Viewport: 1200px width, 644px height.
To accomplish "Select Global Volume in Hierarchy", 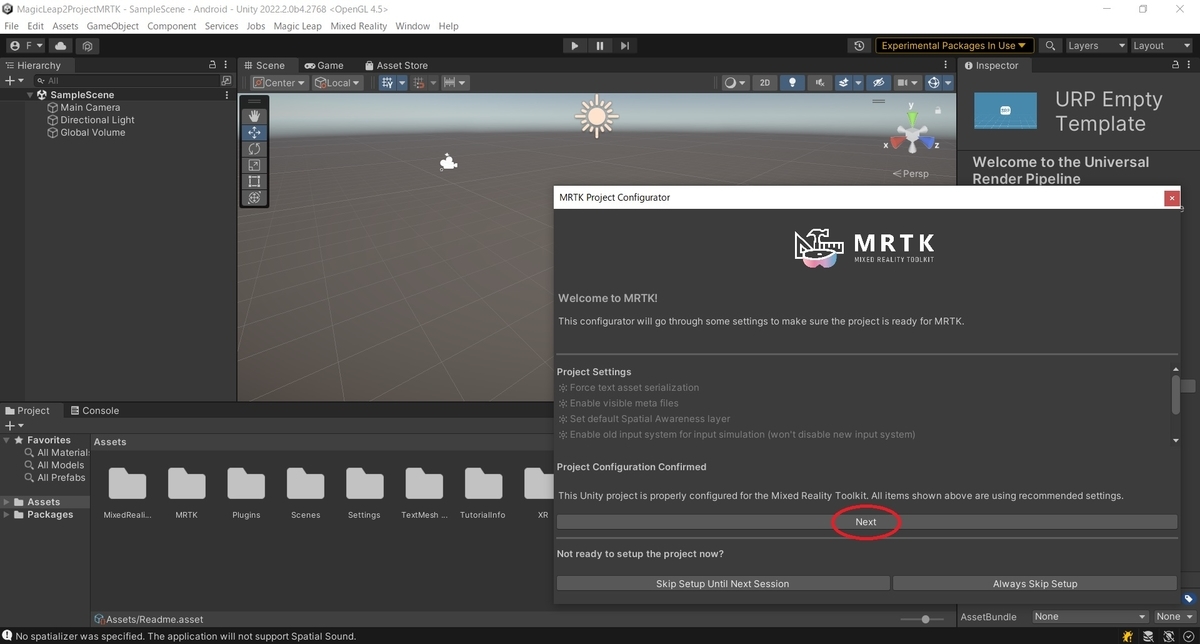I will (x=92, y=132).
